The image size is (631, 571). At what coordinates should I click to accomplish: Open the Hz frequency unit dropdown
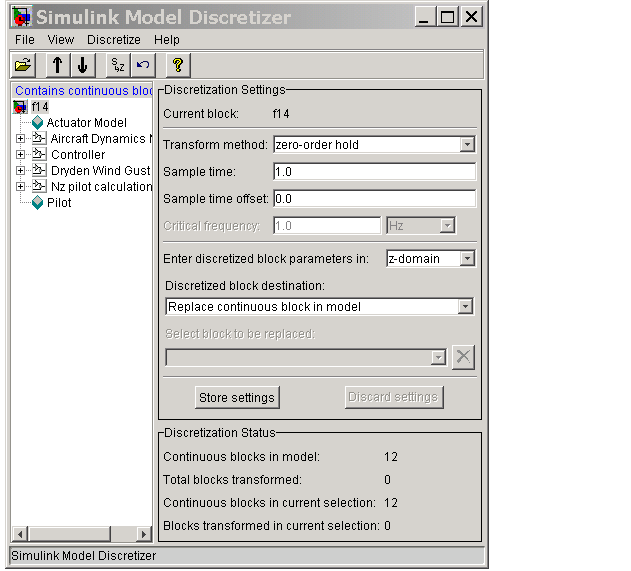[447, 226]
